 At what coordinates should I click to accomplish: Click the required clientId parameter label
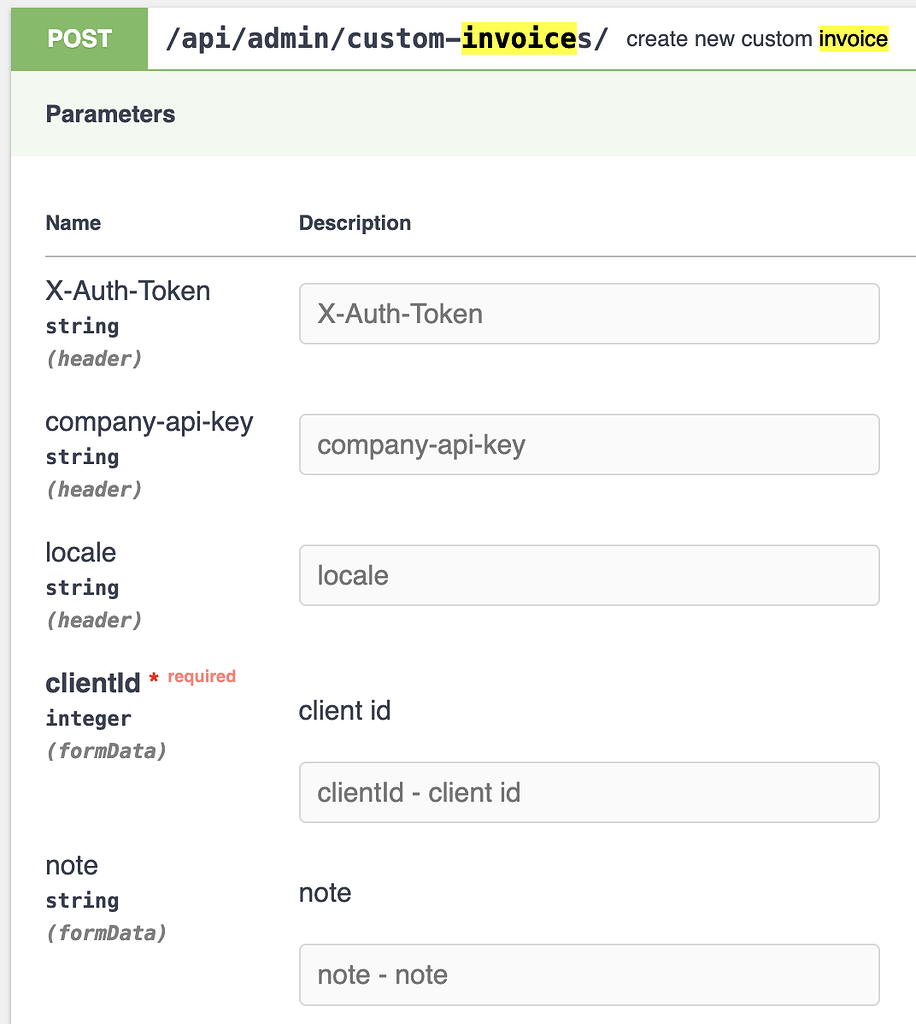click(93, 683)
